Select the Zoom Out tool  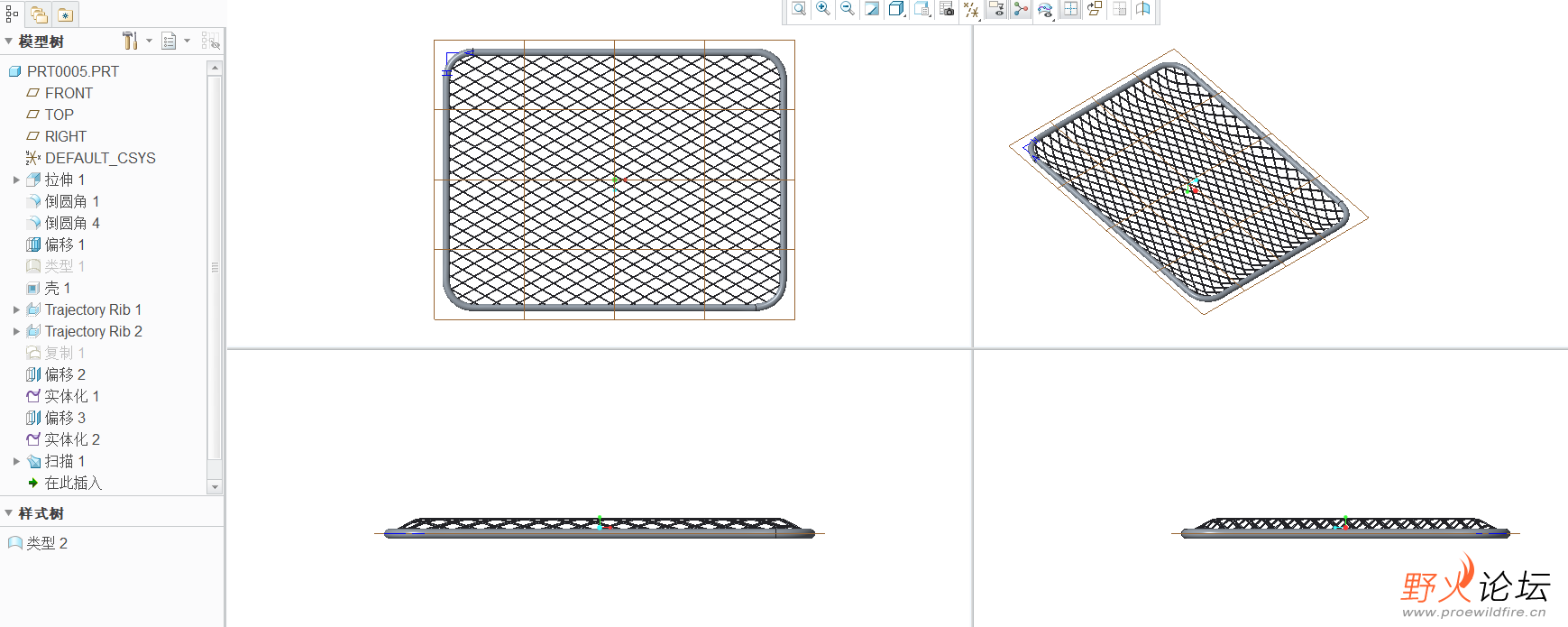(x=848, y=9)
